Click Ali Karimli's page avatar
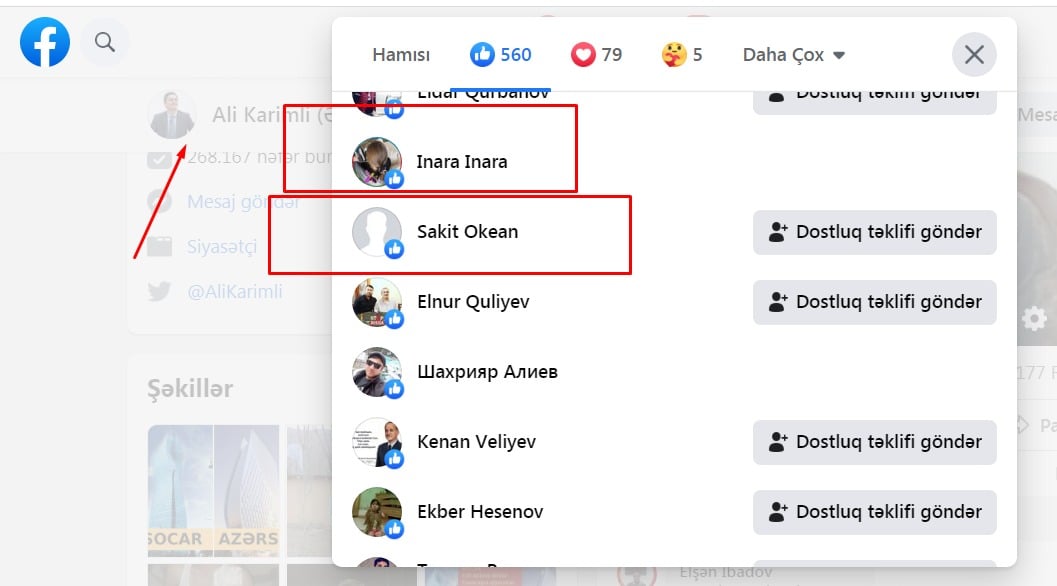This screenshot has width=1057, height=586. tap(172, 115)
